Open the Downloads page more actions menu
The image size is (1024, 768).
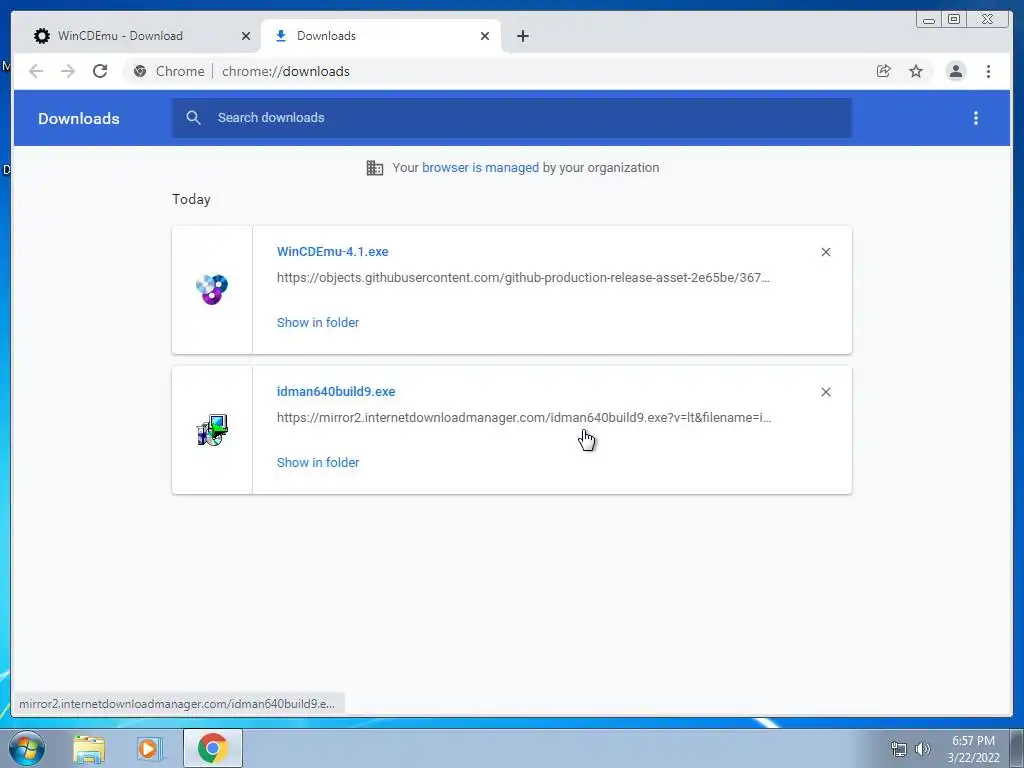(x=976, y=118)
